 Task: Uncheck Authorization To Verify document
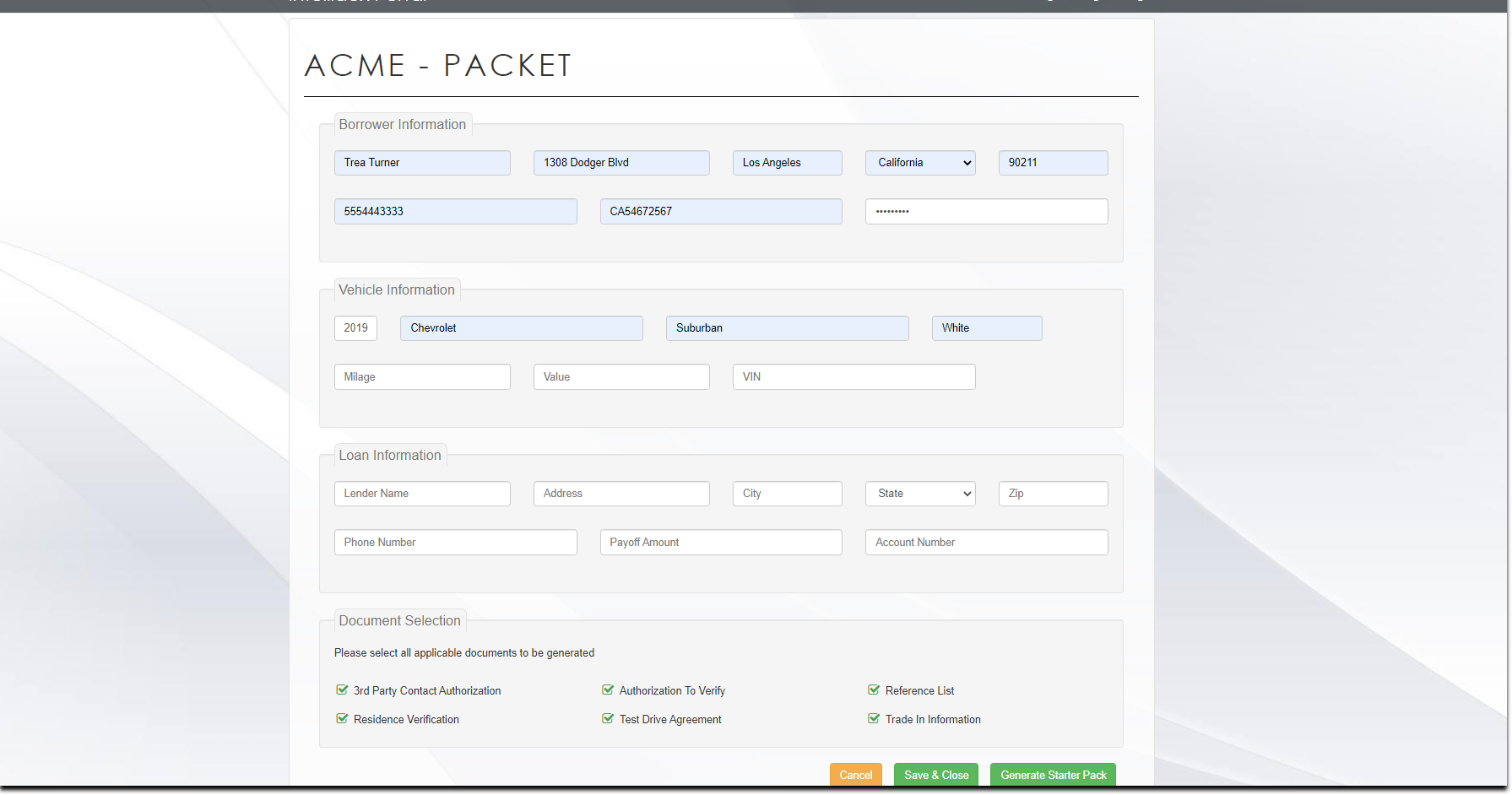tap(608, 690)
